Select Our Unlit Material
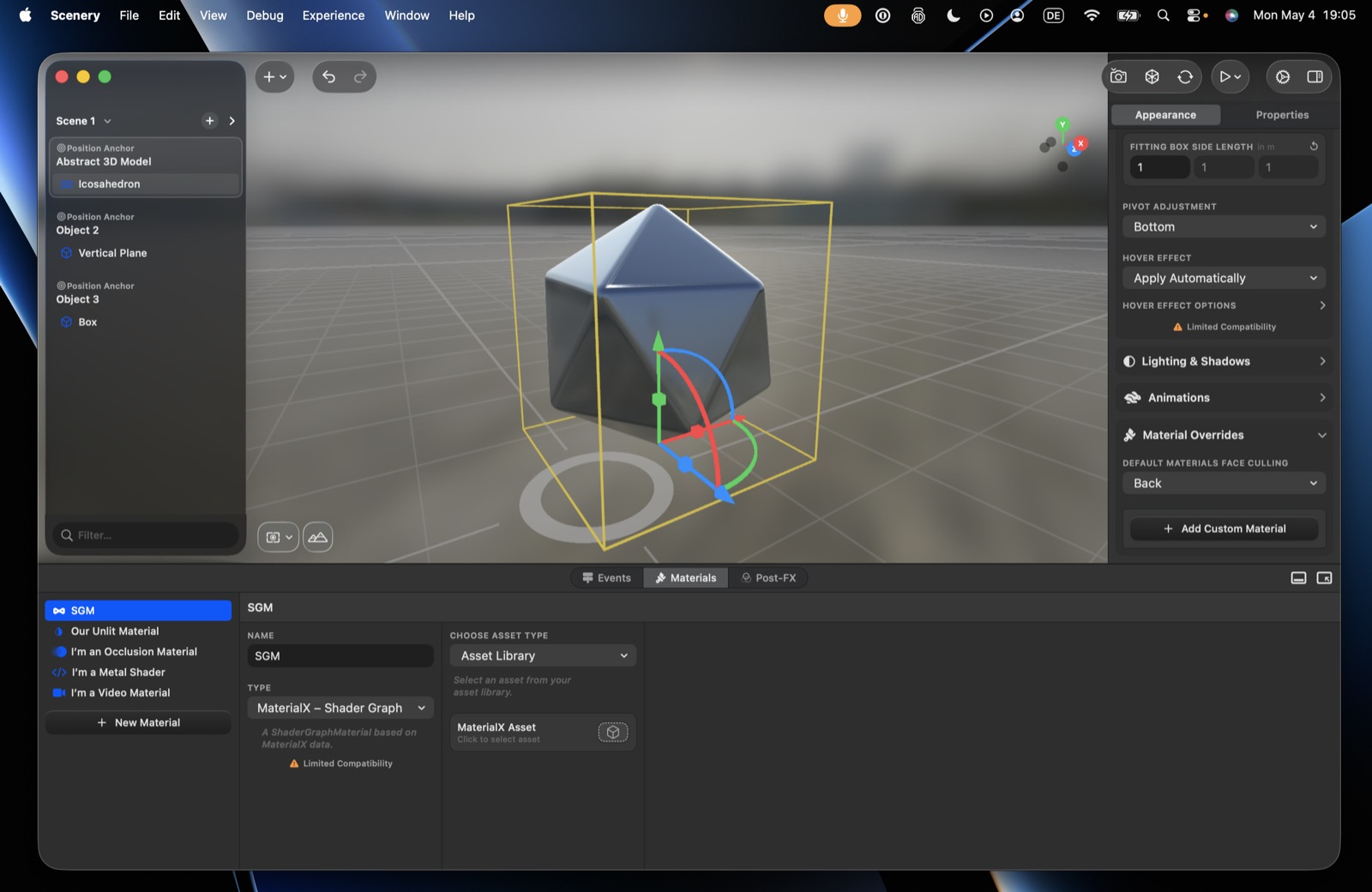The height and width of the screenshot is (892, 1372). (138, 631)
